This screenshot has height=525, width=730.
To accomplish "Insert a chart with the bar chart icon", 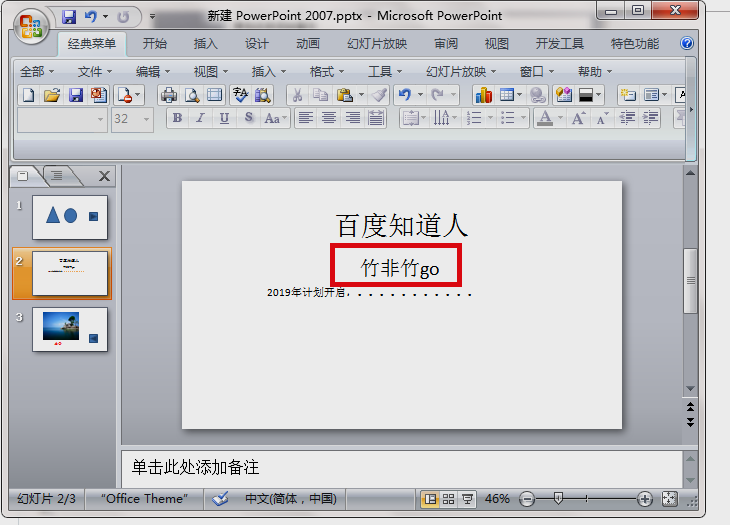I will (x=484, y=95).
